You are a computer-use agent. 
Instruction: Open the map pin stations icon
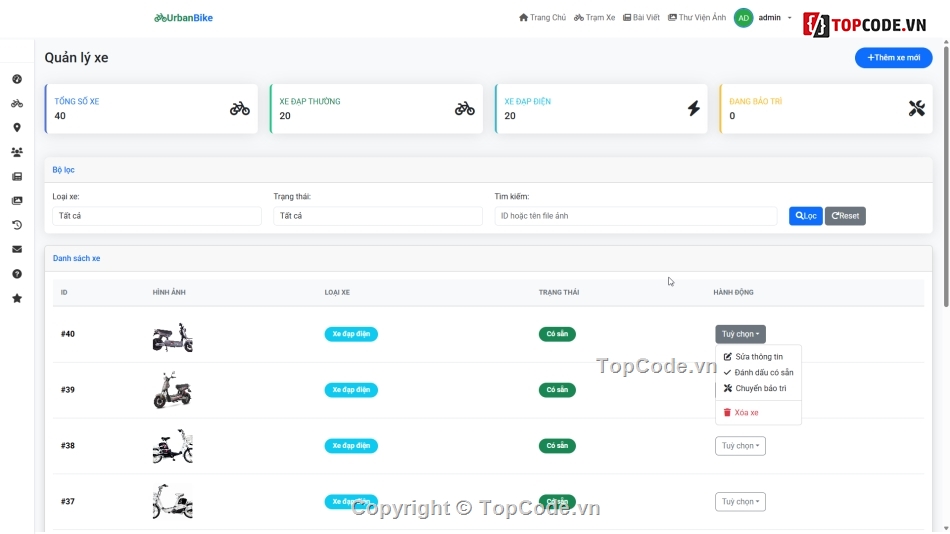[17, 128]
